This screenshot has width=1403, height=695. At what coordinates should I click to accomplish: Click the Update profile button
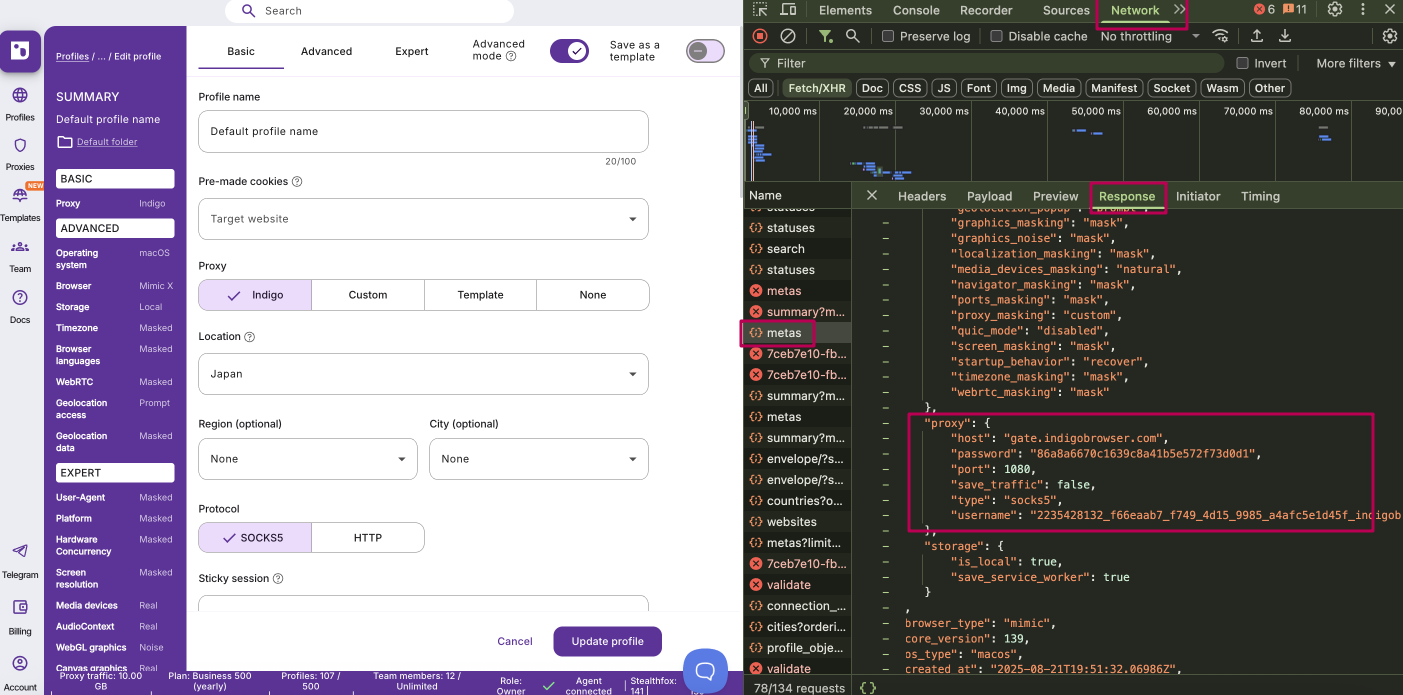607,641
